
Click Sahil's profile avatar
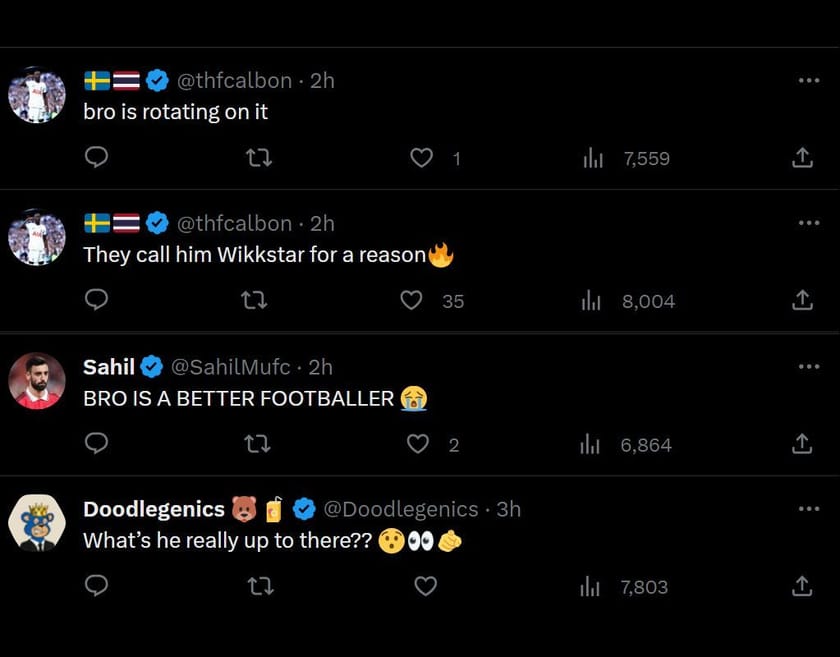[x=37, y=381]
